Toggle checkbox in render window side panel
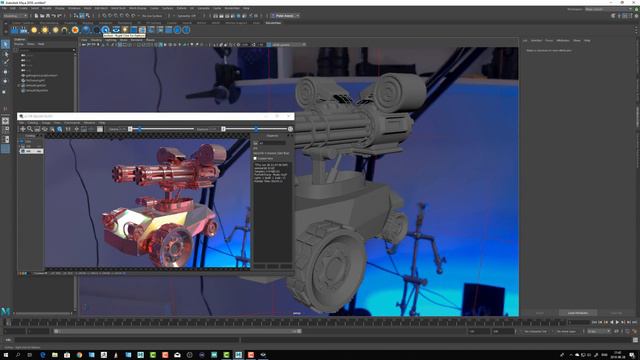This screenshot has height=360, width=640. pos(256,158)
